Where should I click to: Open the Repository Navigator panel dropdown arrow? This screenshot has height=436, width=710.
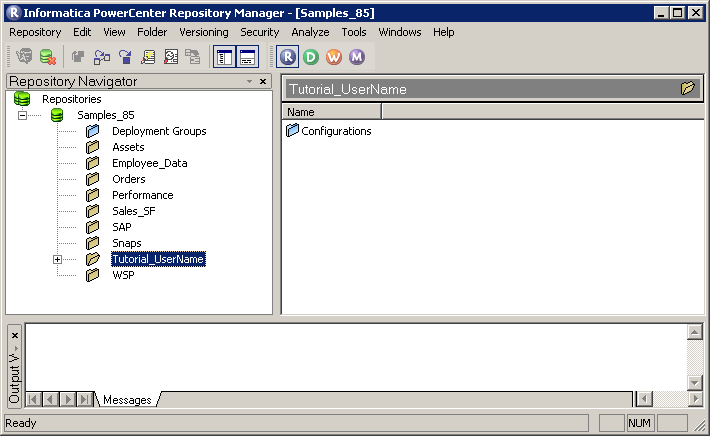point(249,82)
